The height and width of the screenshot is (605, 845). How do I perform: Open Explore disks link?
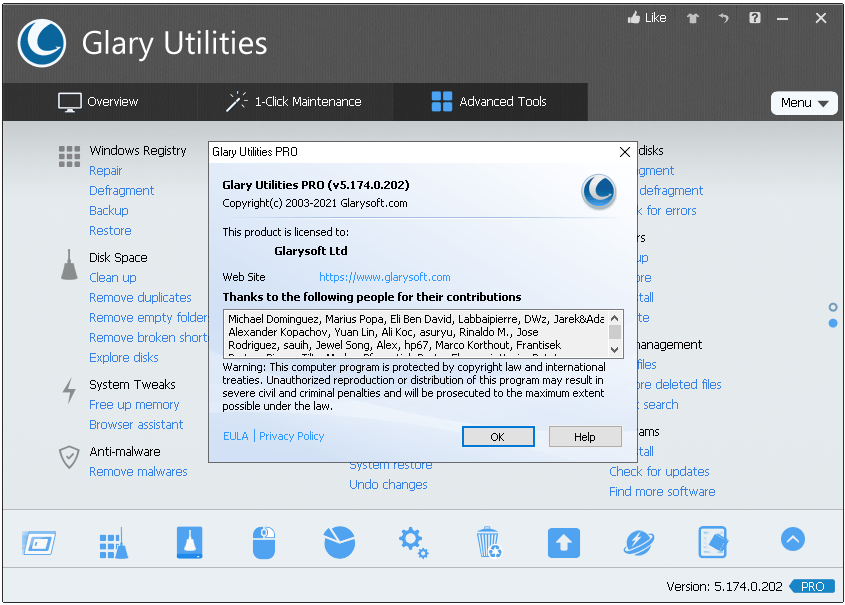[124, 357]
